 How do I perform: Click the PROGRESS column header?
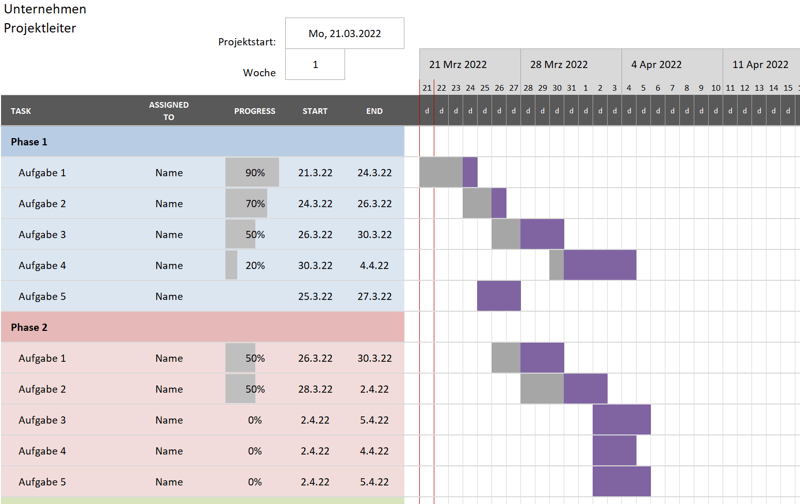pyautogui.click(x=254, y=111)
